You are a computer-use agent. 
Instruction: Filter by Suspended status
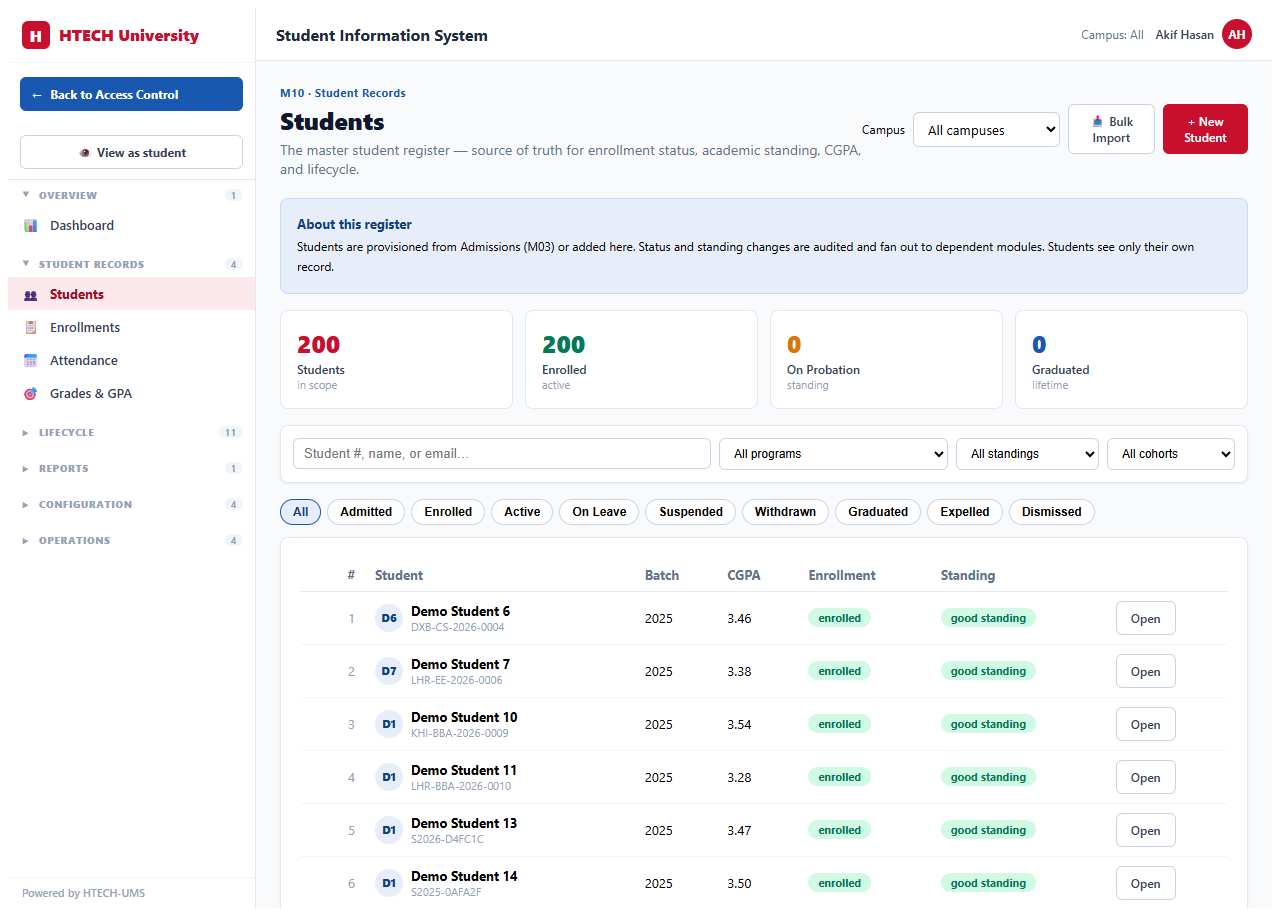pyautogui.click(x=691, y=512)
